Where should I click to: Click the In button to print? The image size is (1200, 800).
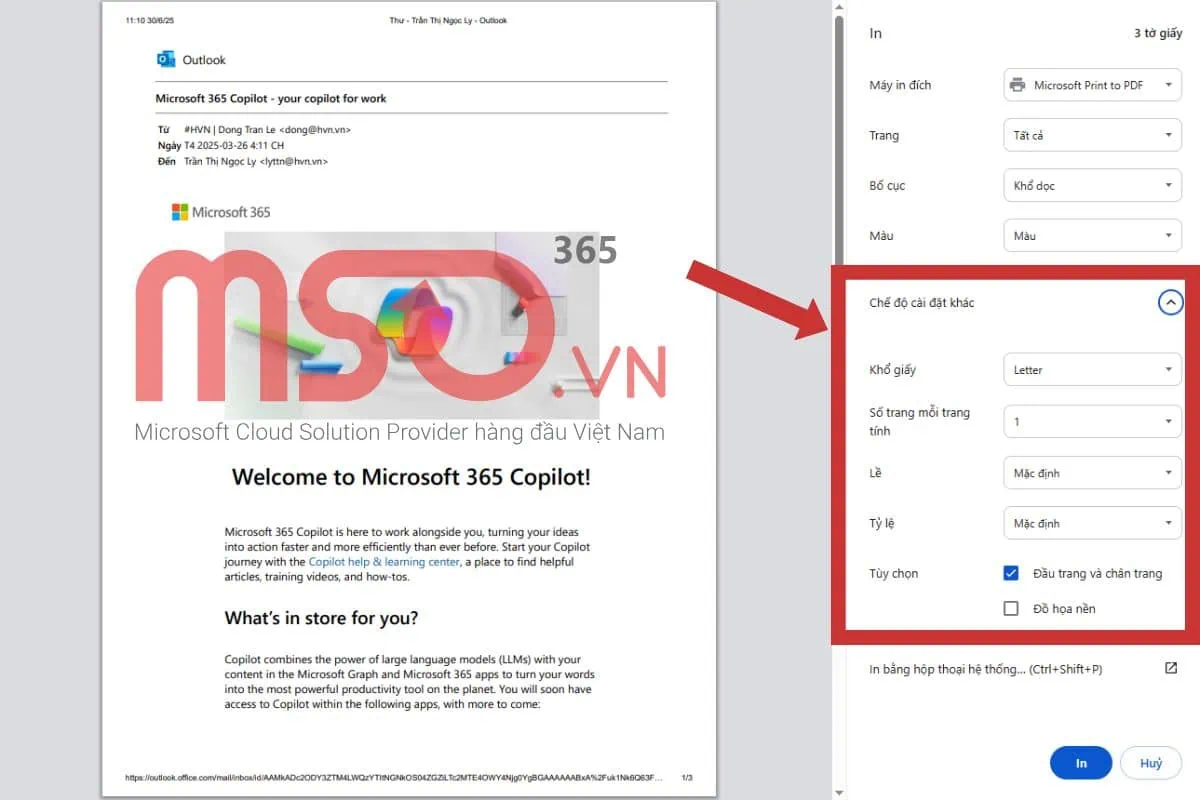(1080, 762)
